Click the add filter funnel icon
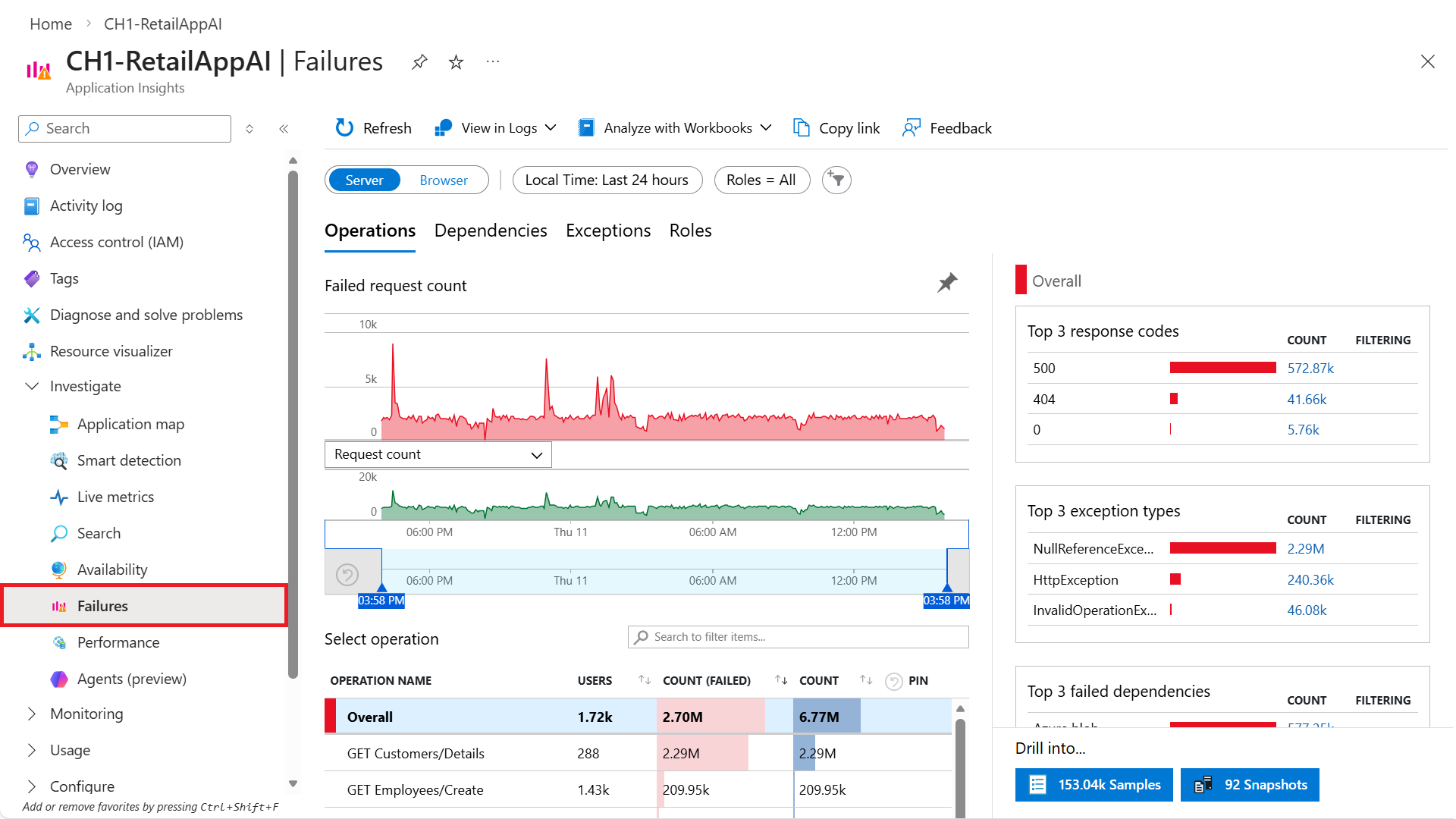Viewport: 1456px width, 819px height. pyautogui.click(x=836, y=180)
